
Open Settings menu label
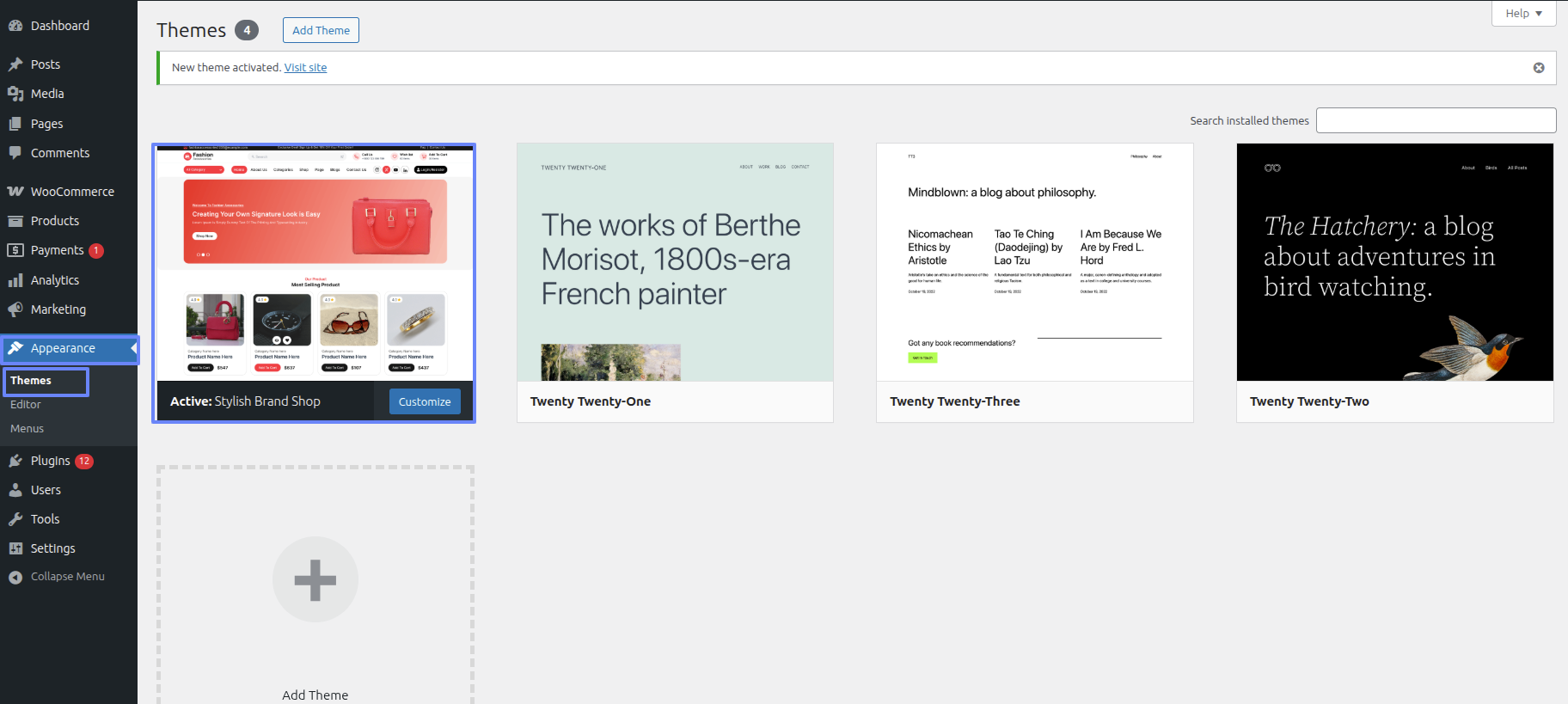pyautogui.click(x=53, y=548)
